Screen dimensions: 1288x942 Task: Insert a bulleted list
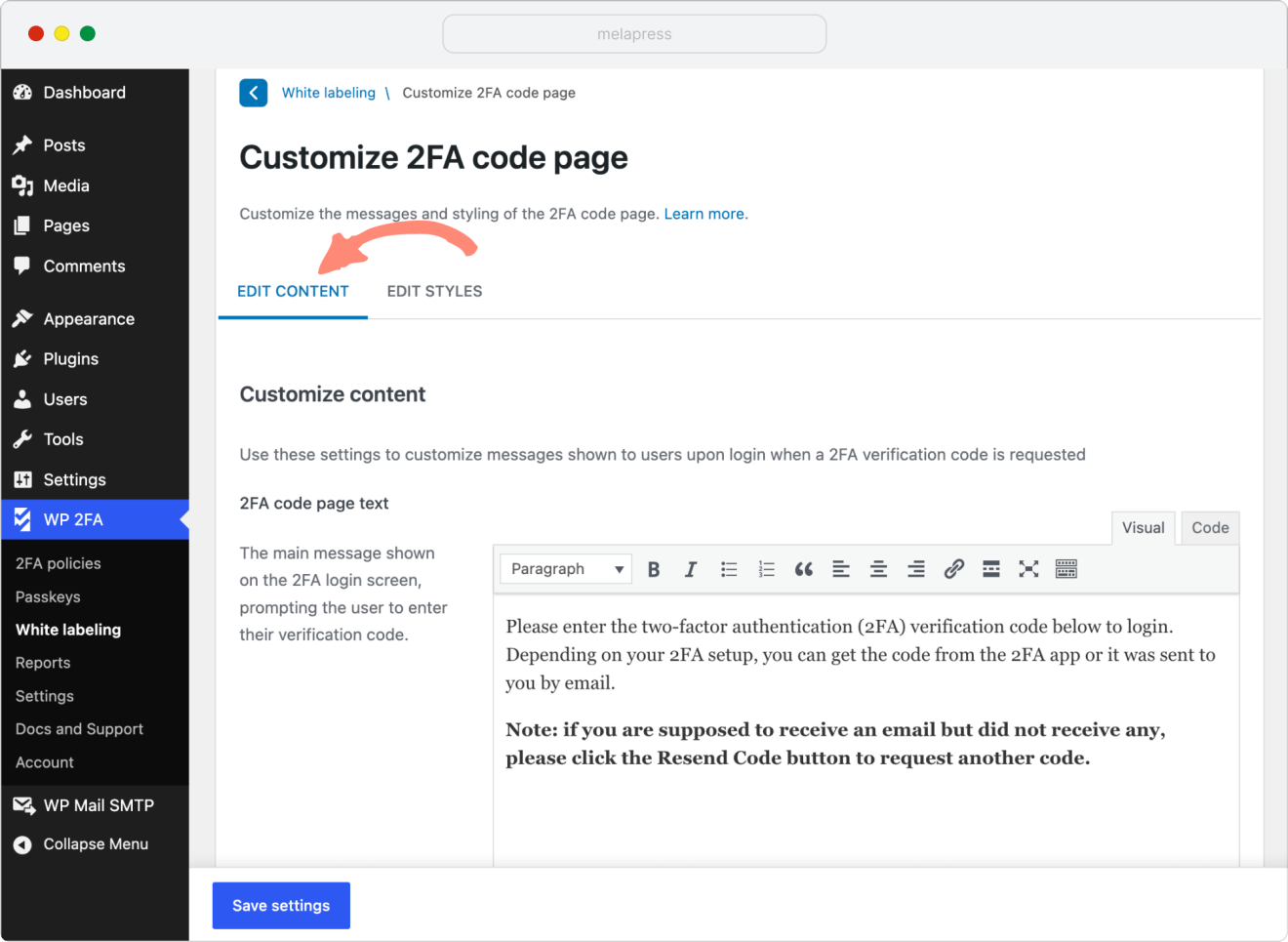[729, 569]
